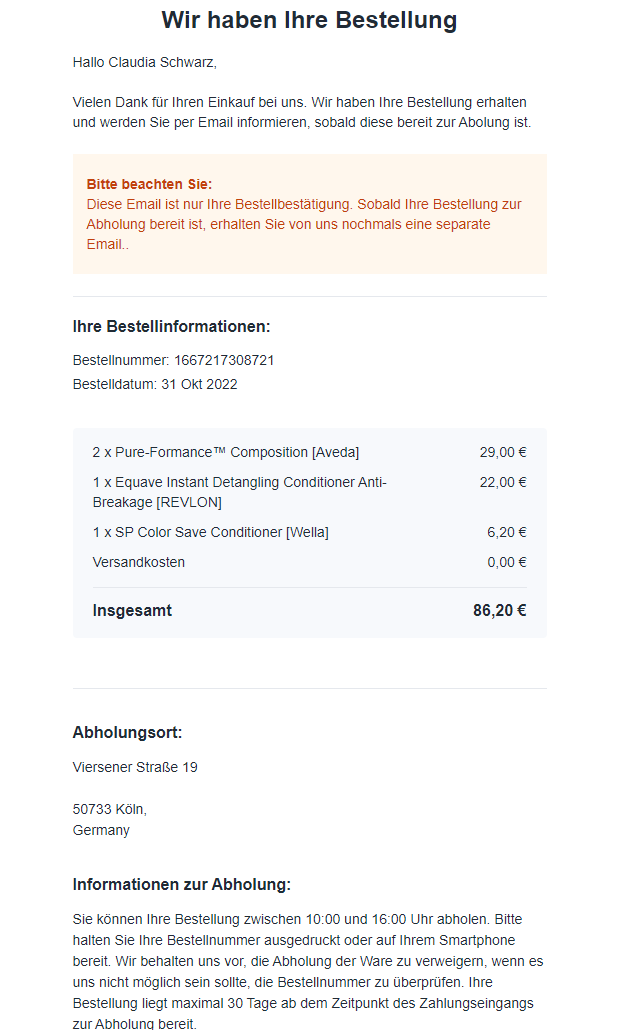Click the orange notice box text about Bestellbestätigung

[x=304, y=224]
